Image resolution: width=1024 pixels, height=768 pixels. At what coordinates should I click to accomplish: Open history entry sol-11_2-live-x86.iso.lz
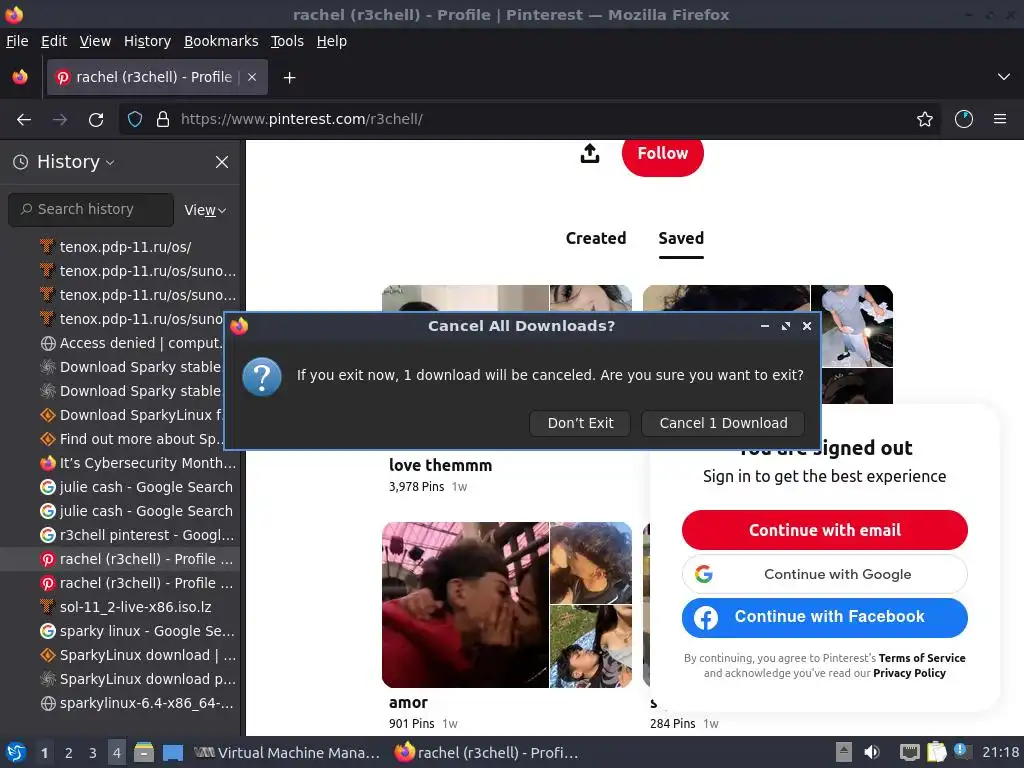pyautogui.click(x=120, y=607)
